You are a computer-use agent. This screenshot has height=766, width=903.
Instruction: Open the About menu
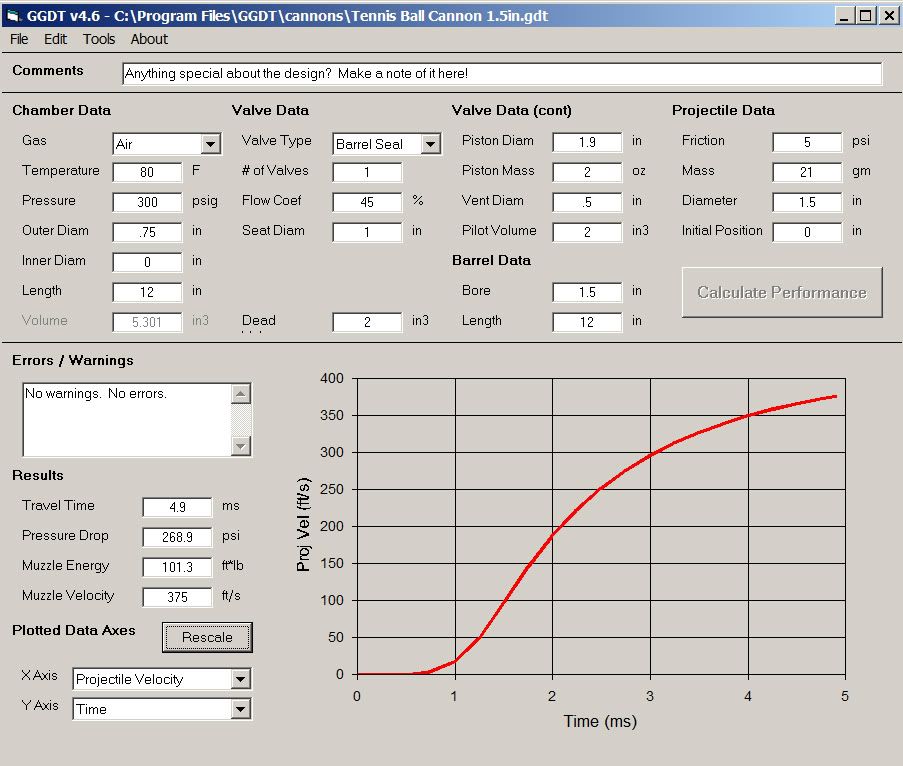149,39
